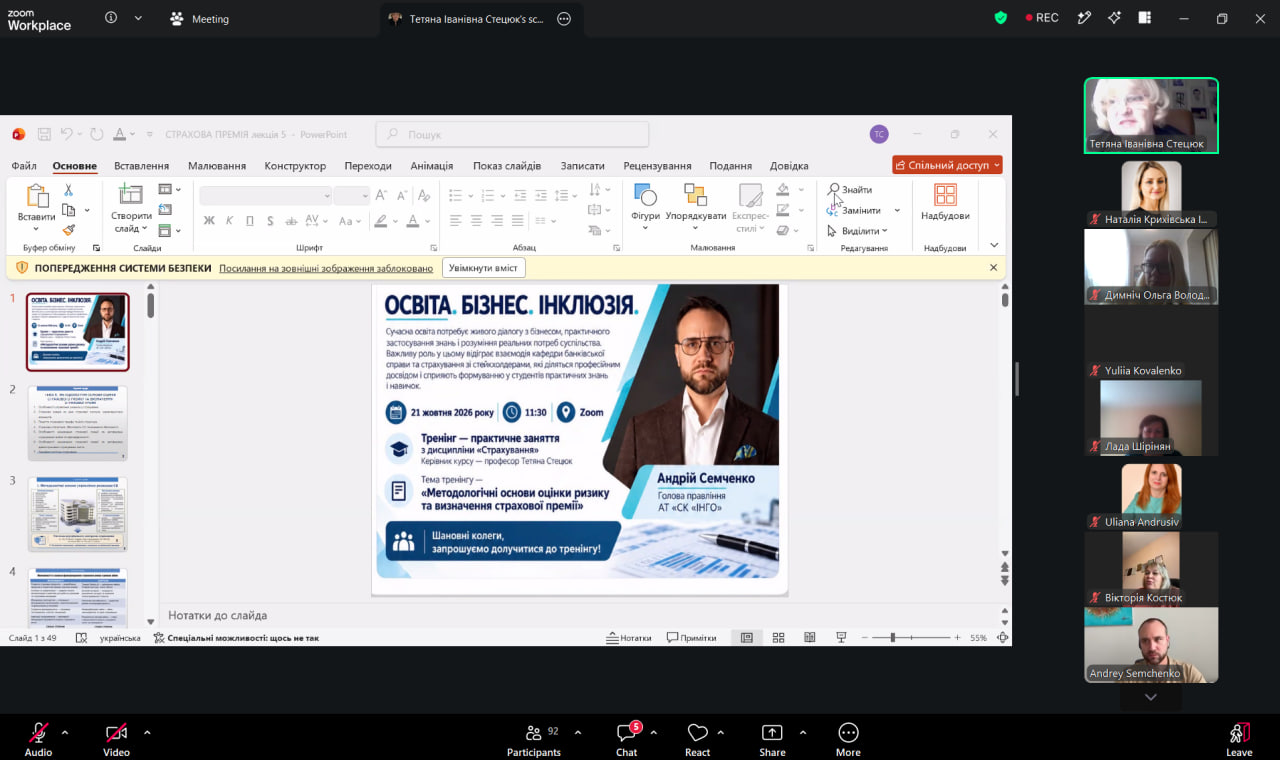
Task: Click the Bold Ж formatting button
Action: [209, 221]
